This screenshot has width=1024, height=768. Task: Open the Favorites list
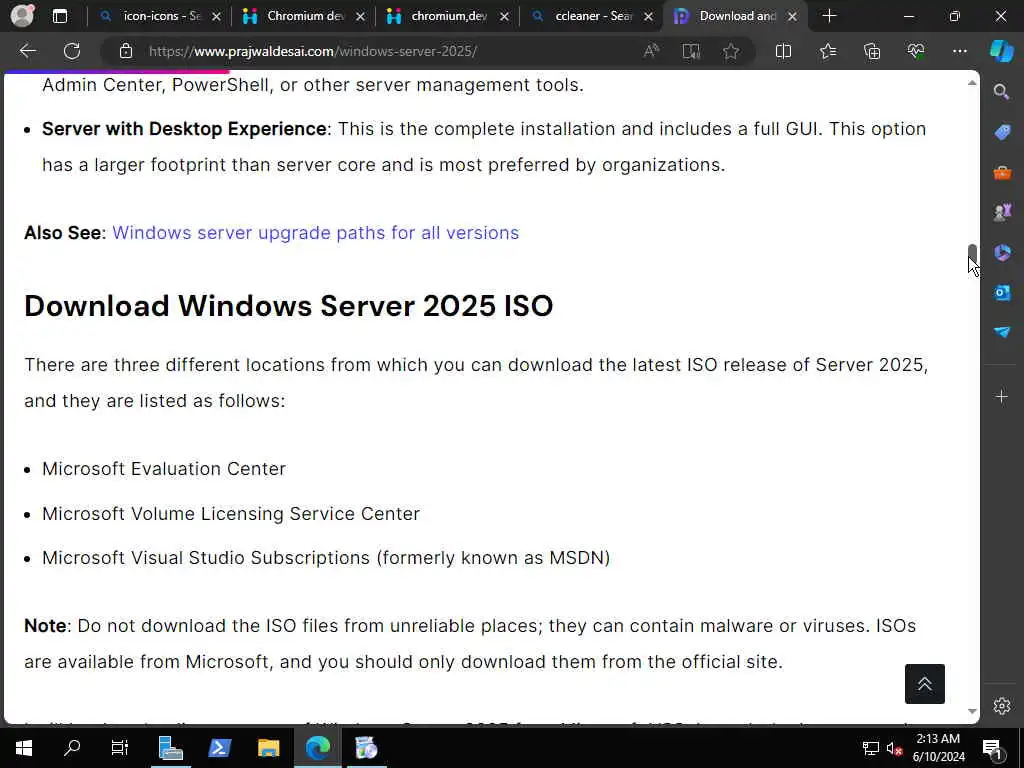coord(827,51)
